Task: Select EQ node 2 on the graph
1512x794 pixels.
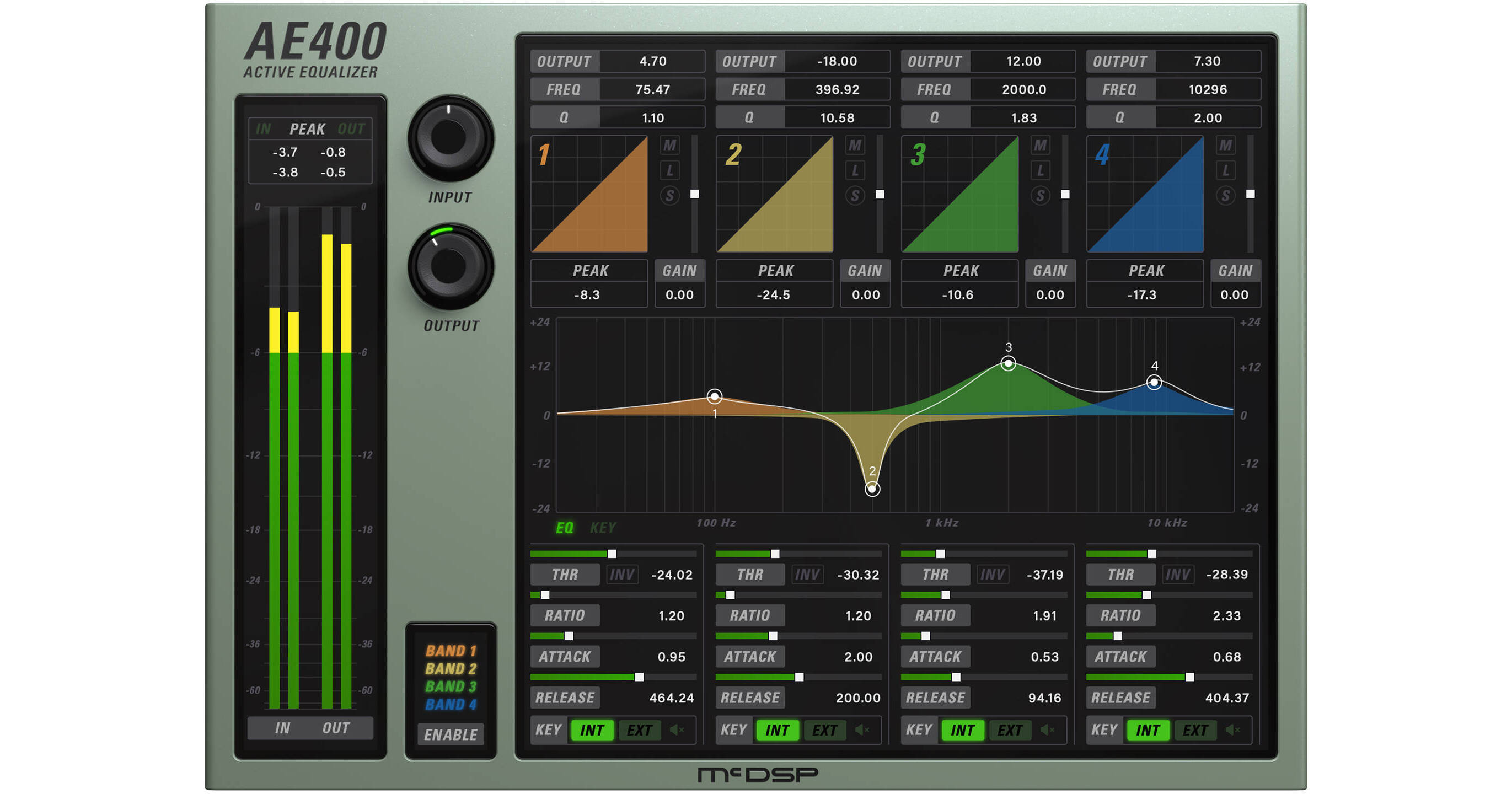Action: pyautogui.click(x=872, y=489)
